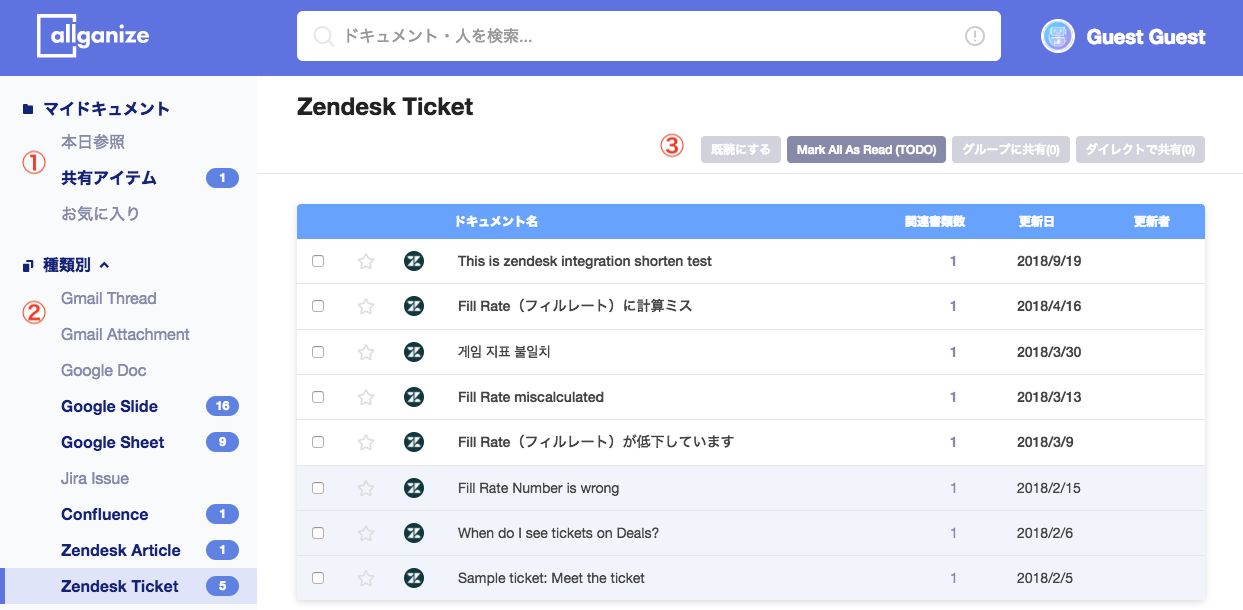Sort by the ドキュメント名 column header

(496, 221)
